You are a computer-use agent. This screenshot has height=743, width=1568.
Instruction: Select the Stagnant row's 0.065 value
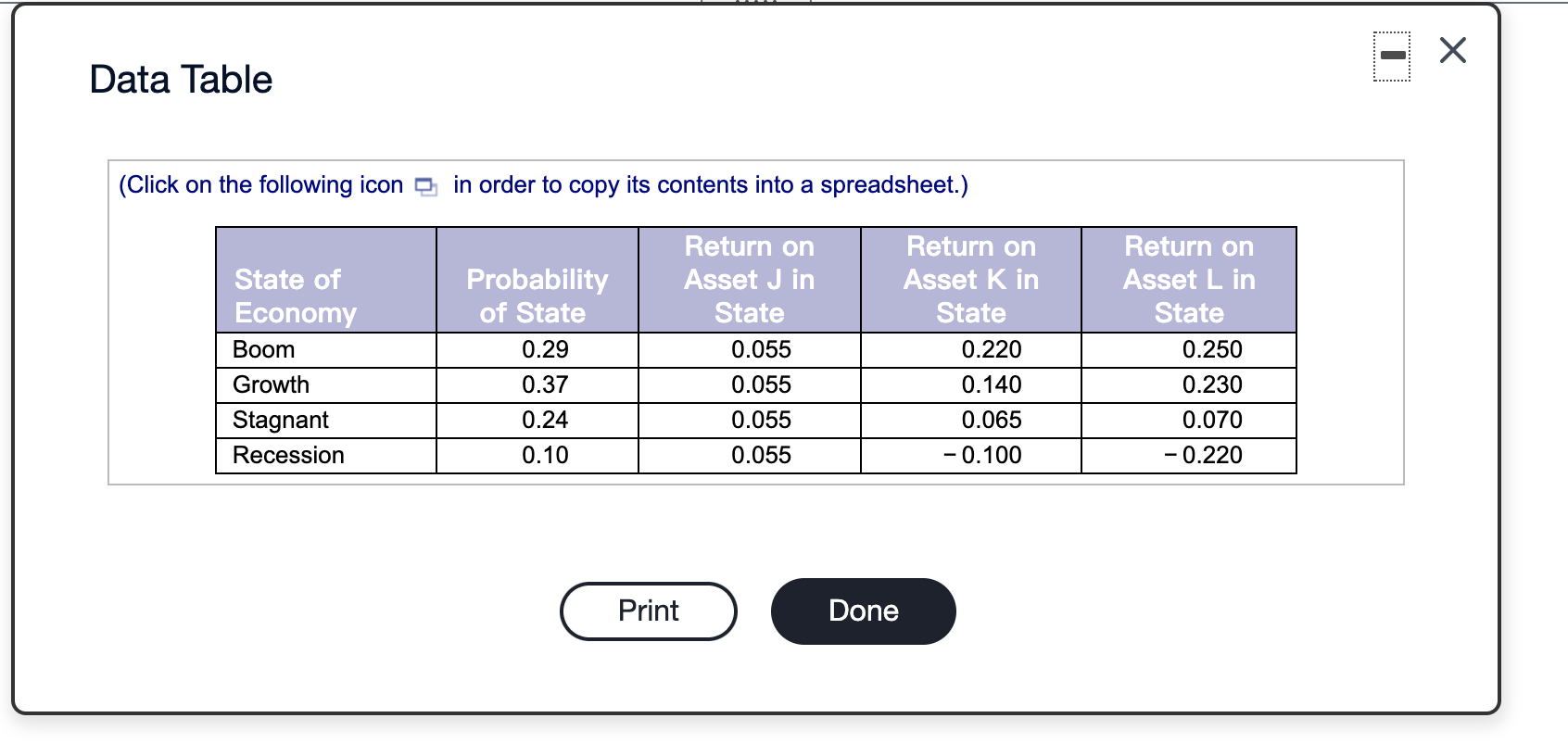[993, 420]
